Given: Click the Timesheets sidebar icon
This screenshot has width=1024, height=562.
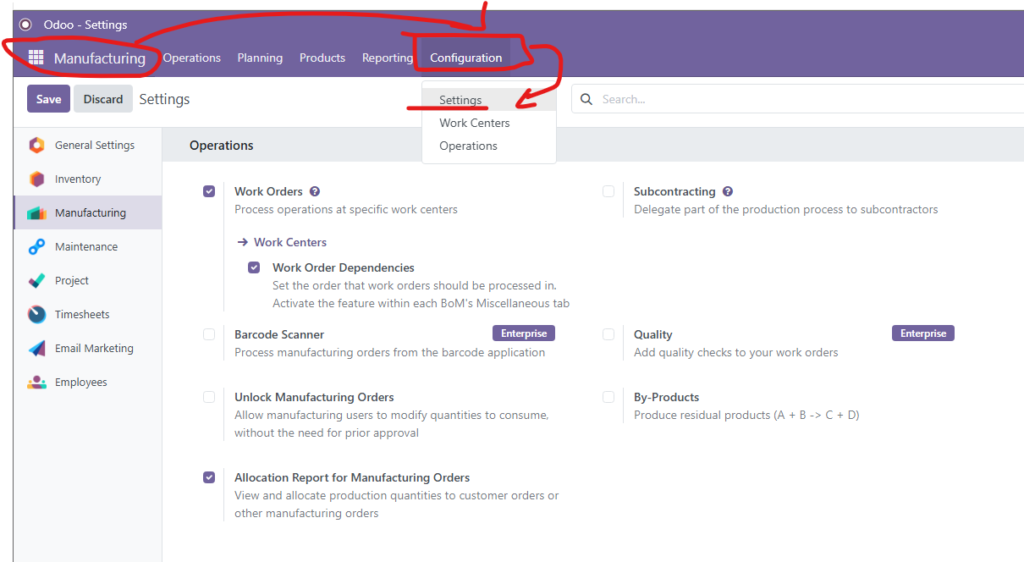Looking at the screenshot, I should pos(37,315).
